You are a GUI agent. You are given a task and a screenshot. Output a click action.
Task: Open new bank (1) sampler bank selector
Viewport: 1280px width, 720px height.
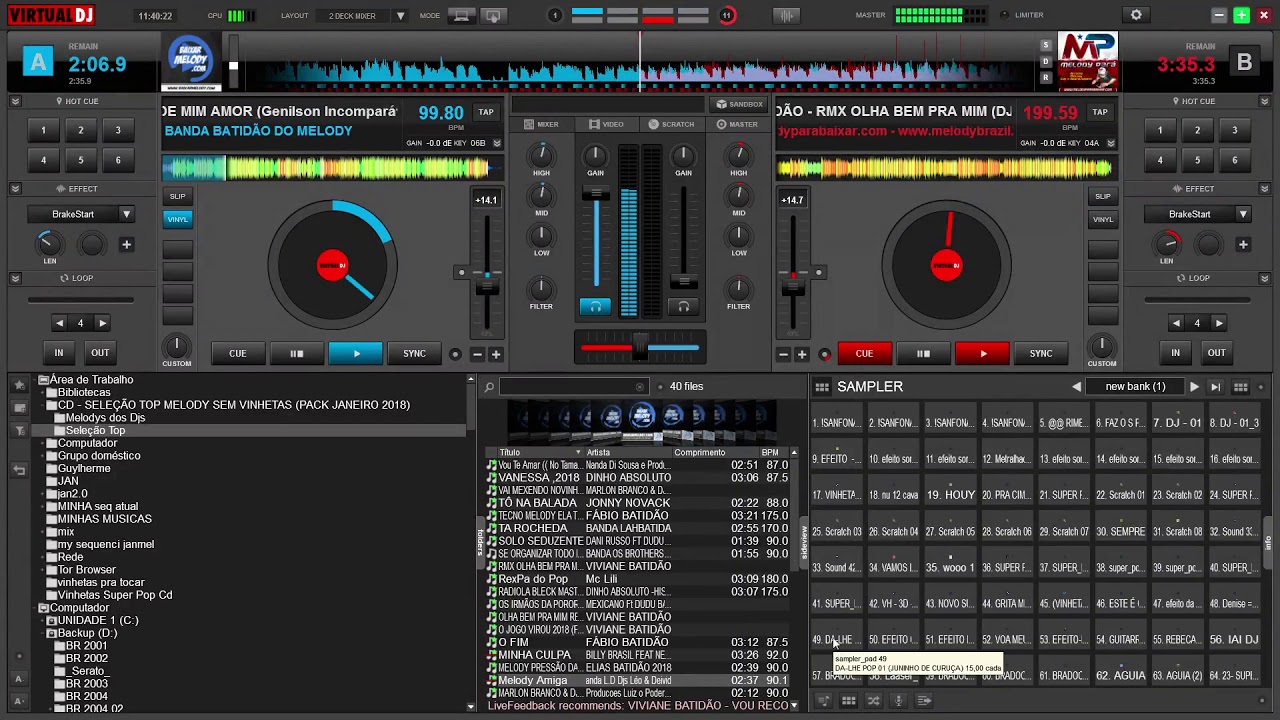tap(1135, 387)
